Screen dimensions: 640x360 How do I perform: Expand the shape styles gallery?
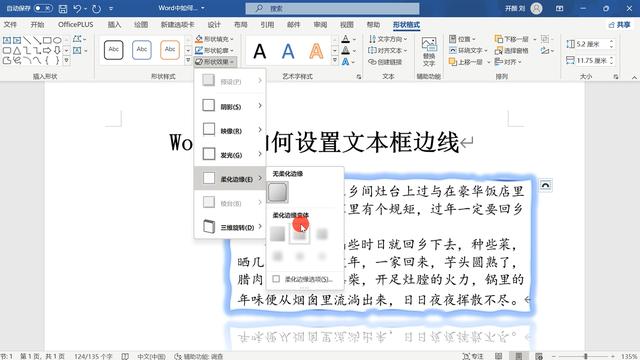coord(188,60)
